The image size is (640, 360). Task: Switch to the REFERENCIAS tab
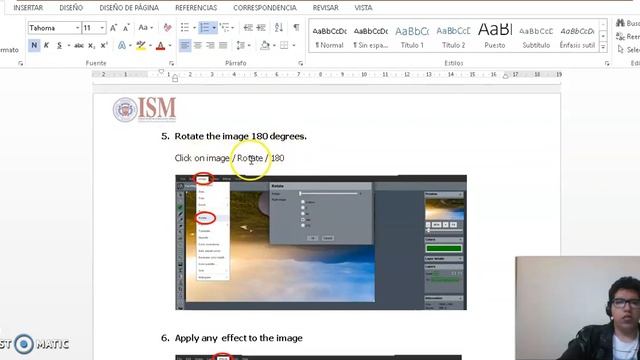point(196,8)
